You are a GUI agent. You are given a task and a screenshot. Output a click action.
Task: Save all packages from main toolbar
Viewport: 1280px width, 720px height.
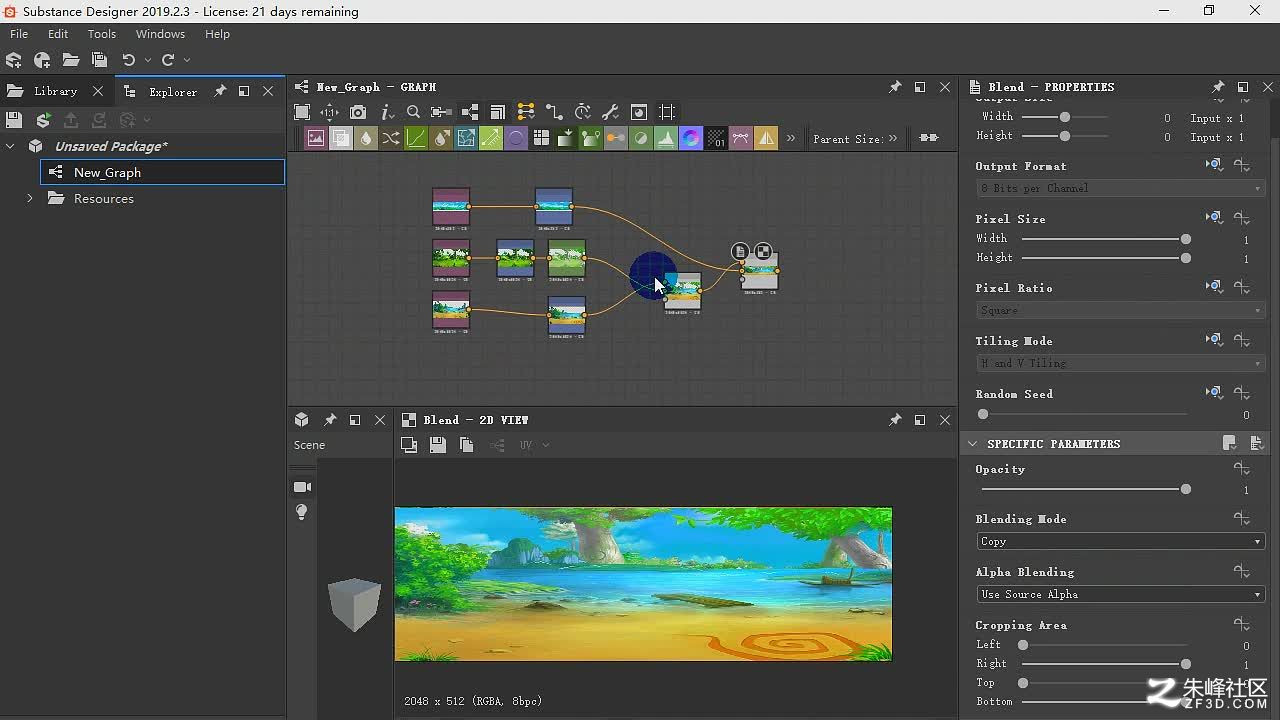tap(99, 60)
